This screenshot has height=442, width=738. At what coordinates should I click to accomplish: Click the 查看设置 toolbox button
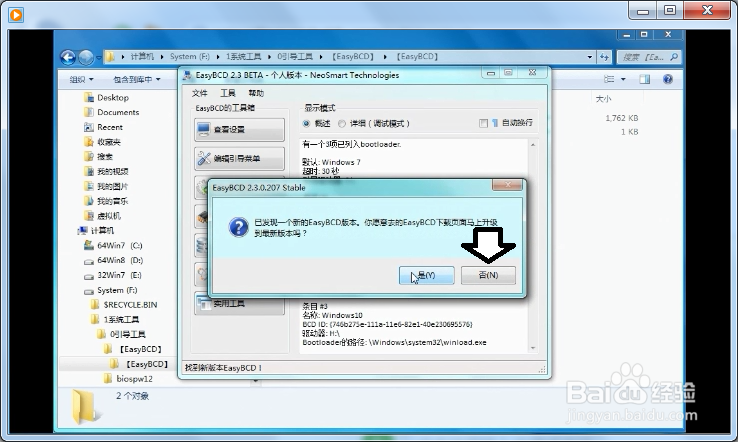pyautogui.click(x=240, y=129)
